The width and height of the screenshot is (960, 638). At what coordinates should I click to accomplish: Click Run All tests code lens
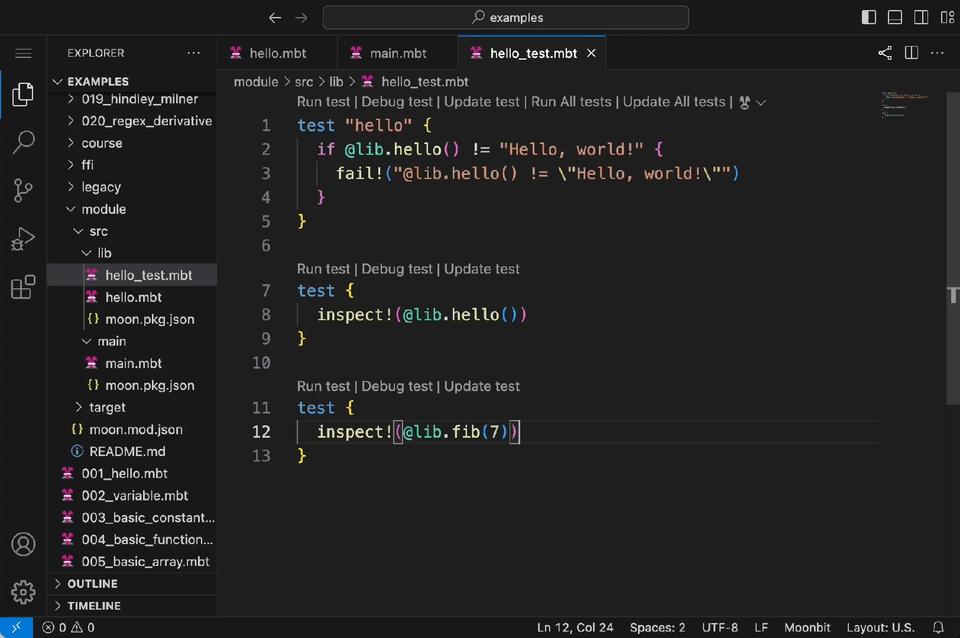[571, 102]
